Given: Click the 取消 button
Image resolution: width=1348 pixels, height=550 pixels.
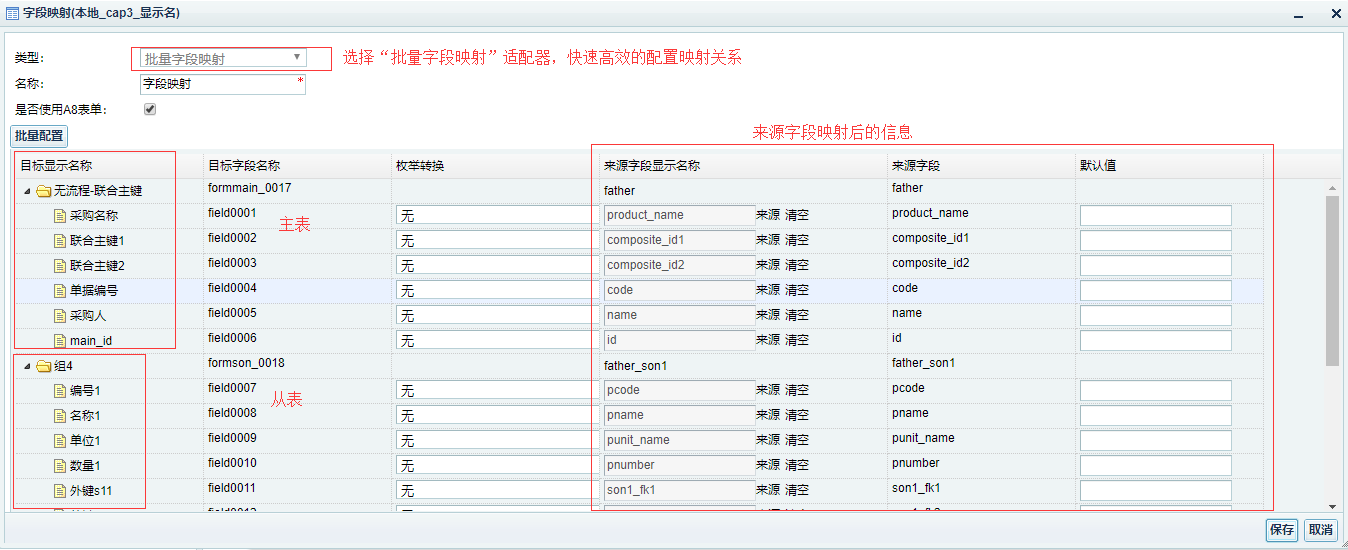Looking at the screenshot, I should pyautogui.click(x=1321, y=530).
